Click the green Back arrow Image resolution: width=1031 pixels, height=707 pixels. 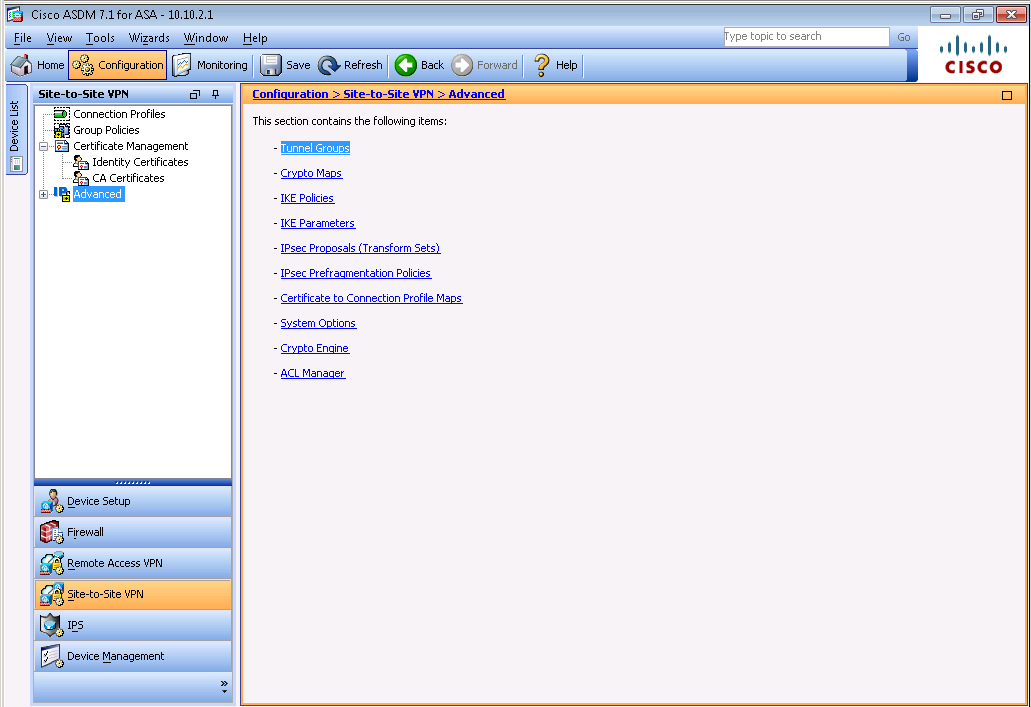[x=406, y=65]
